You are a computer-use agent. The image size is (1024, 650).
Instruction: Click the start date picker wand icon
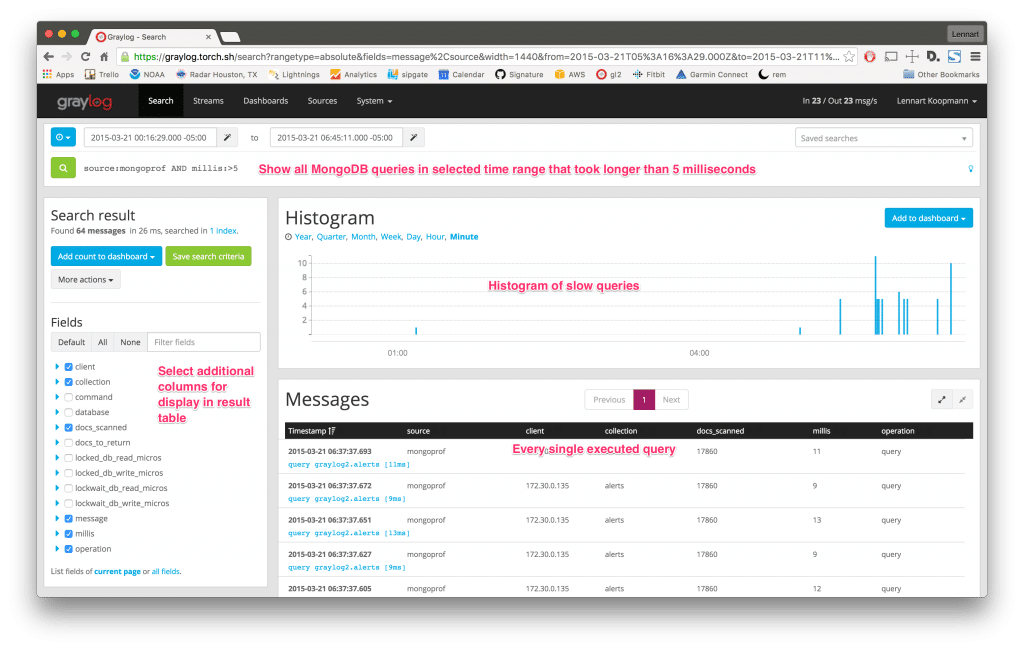tap(227, 137)
